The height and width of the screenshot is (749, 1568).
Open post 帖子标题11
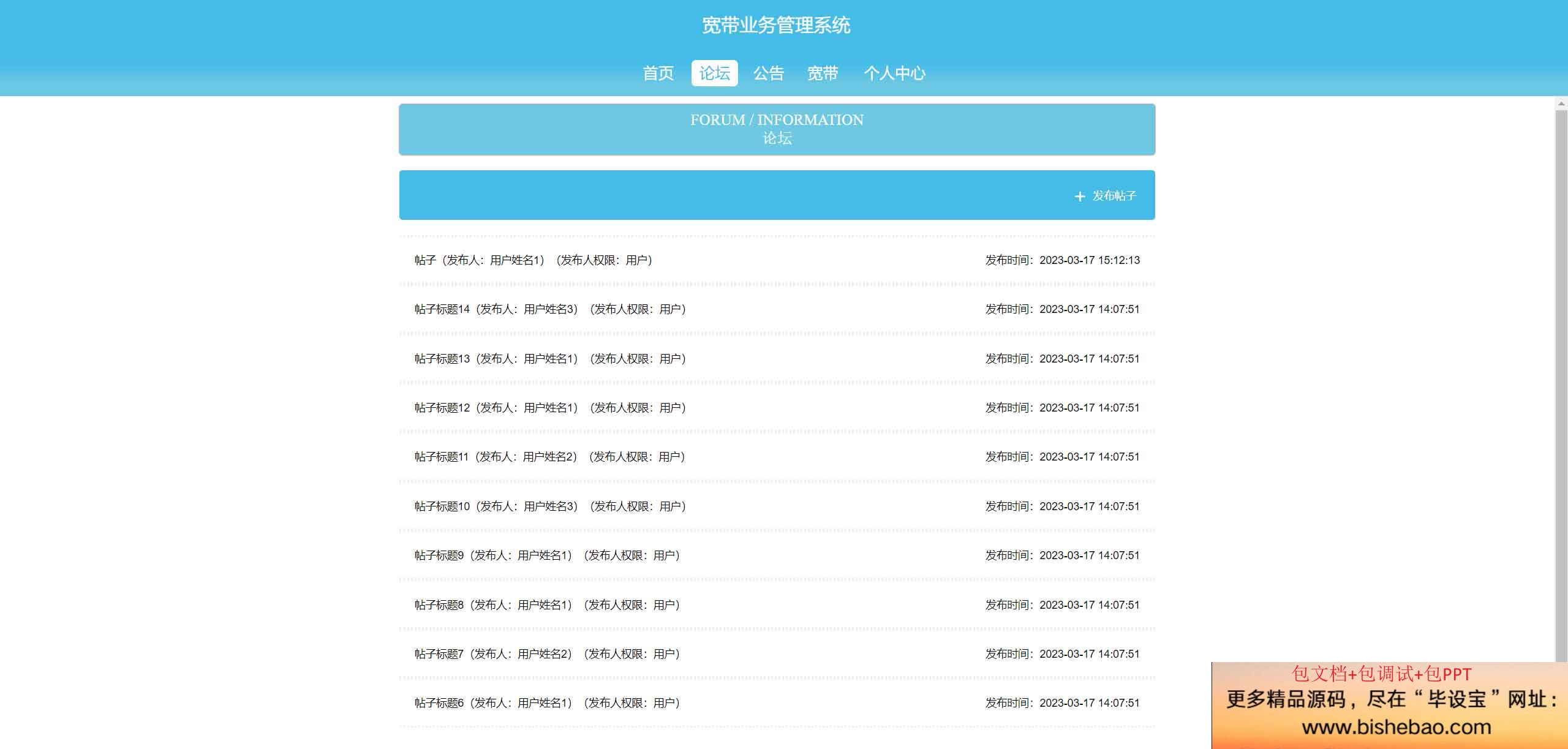pyautogui.click(x=549, y=457)
